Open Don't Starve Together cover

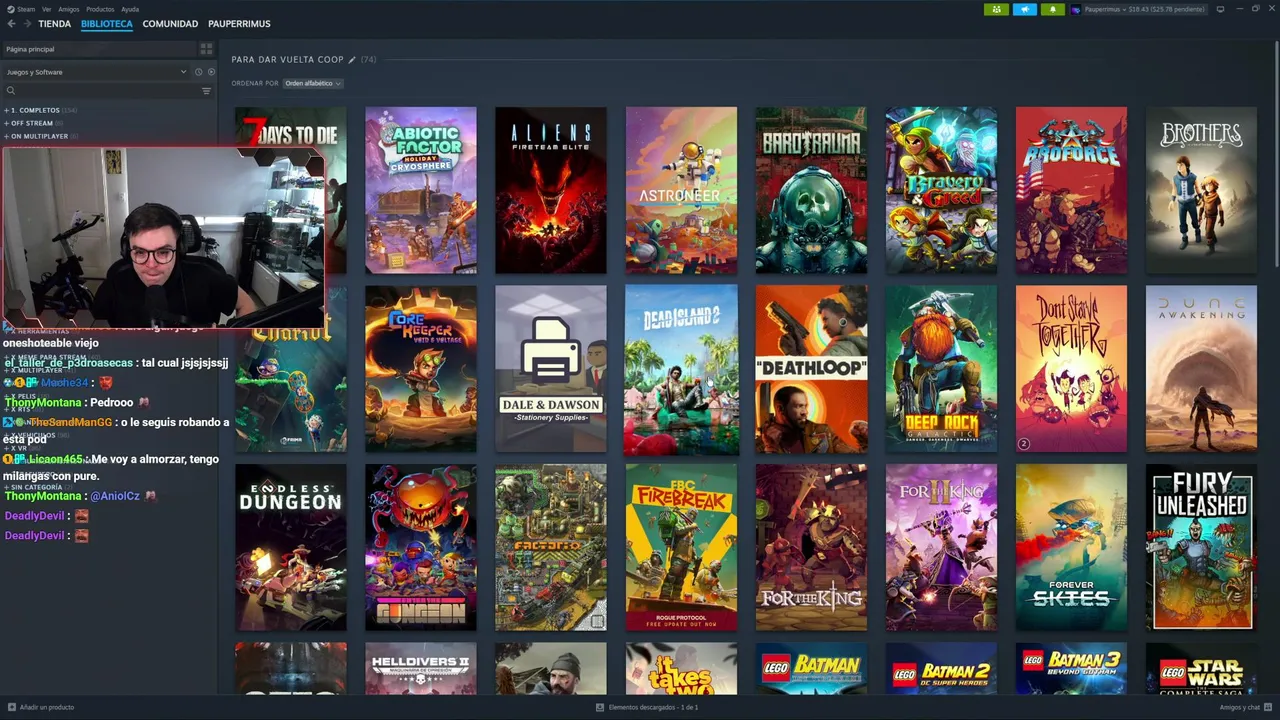[1071, 369]
